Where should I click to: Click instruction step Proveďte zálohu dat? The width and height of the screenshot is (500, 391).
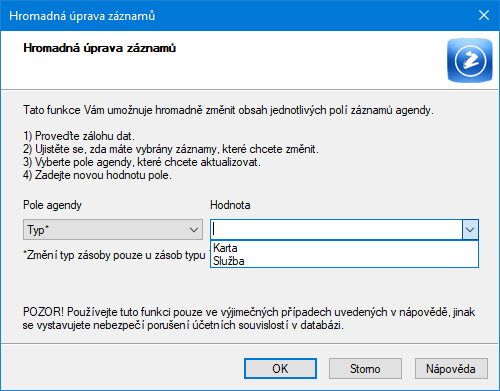[x=79, y=136]
